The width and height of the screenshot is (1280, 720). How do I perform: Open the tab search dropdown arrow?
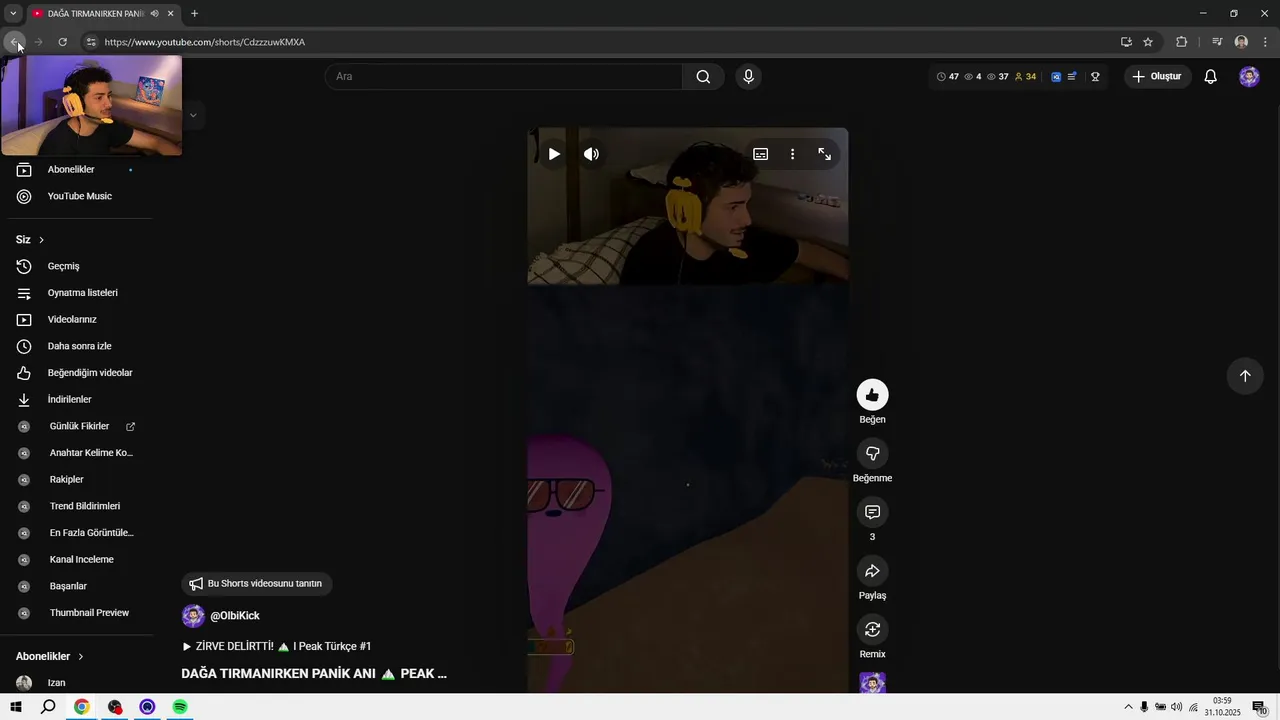point(13,14)
